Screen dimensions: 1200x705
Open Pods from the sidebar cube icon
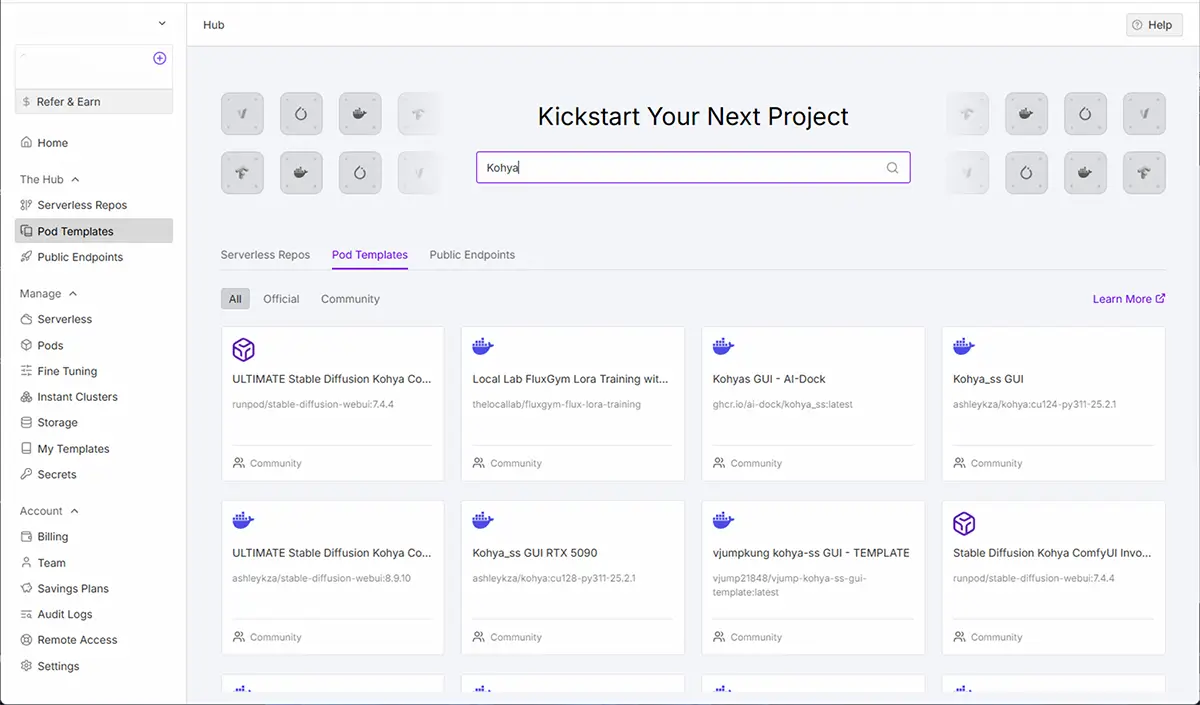[27, 345]
